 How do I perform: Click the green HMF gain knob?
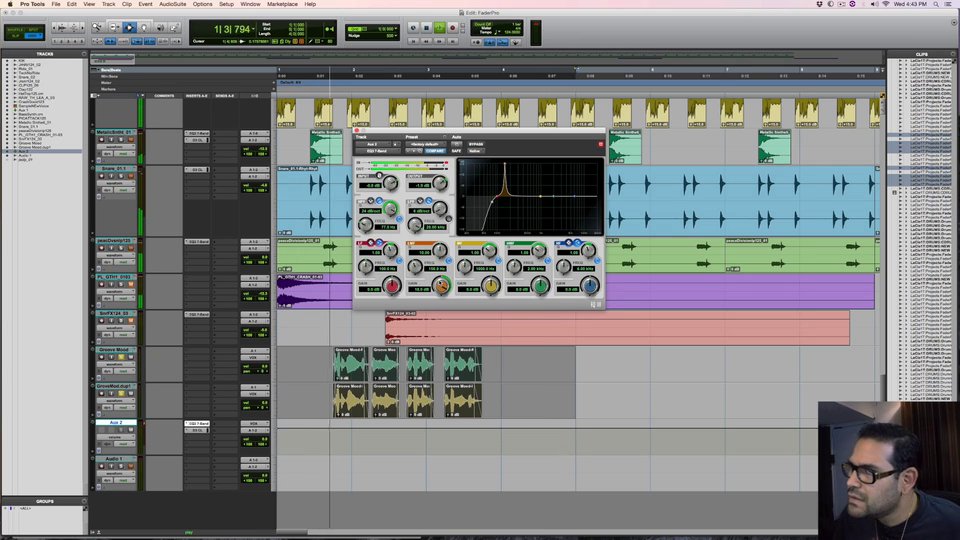coord(540,285)
